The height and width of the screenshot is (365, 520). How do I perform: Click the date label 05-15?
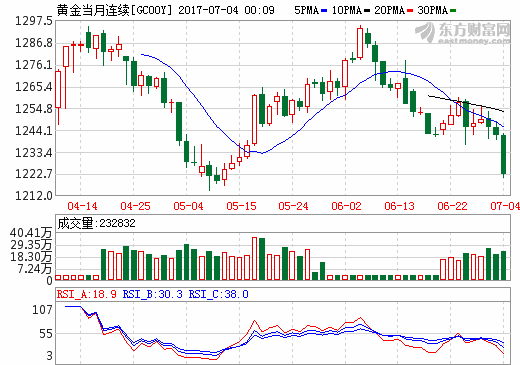click(x=241, y=206)
